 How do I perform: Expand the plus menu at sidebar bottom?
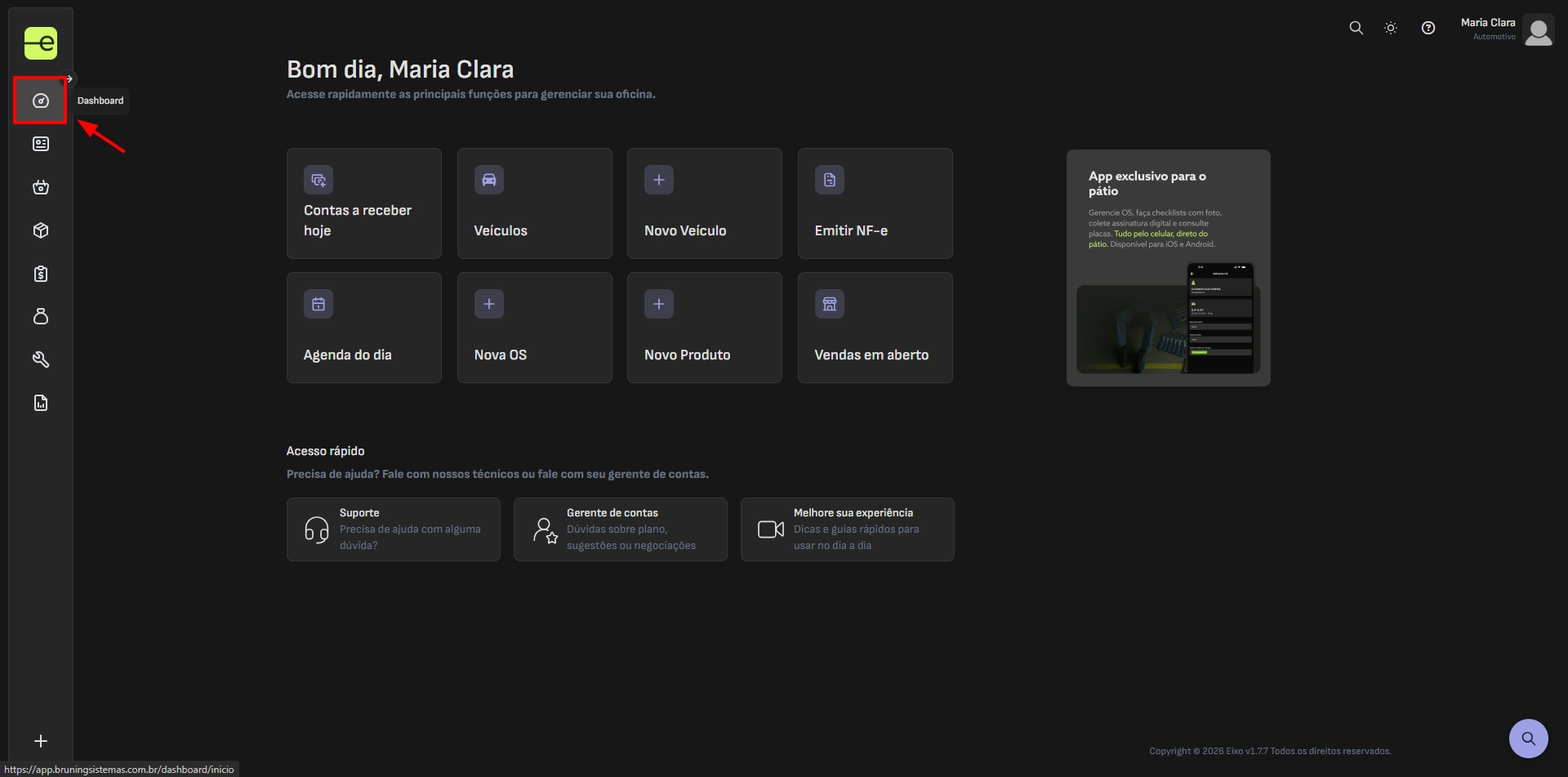[x=41, y=741]
